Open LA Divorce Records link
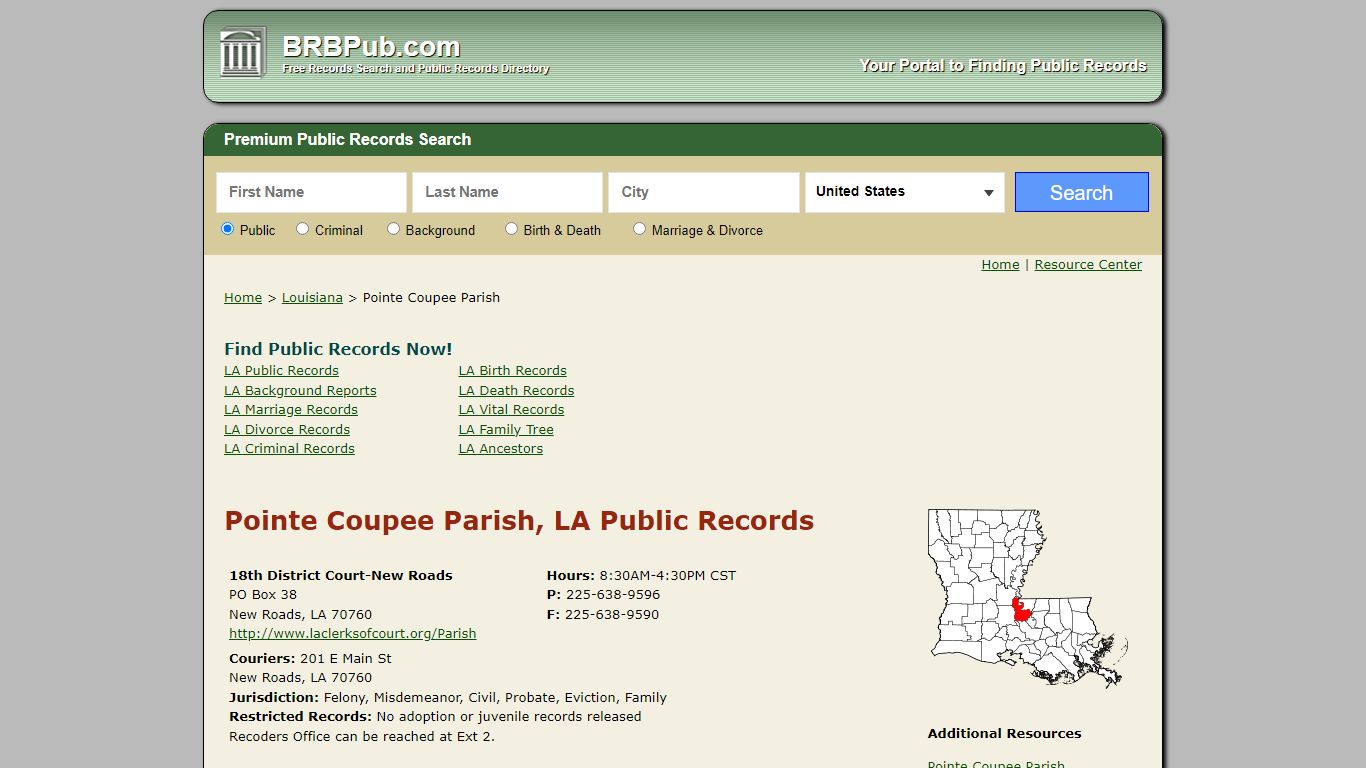Screen dimensions: 1366x768 click(x=287, y=430)
